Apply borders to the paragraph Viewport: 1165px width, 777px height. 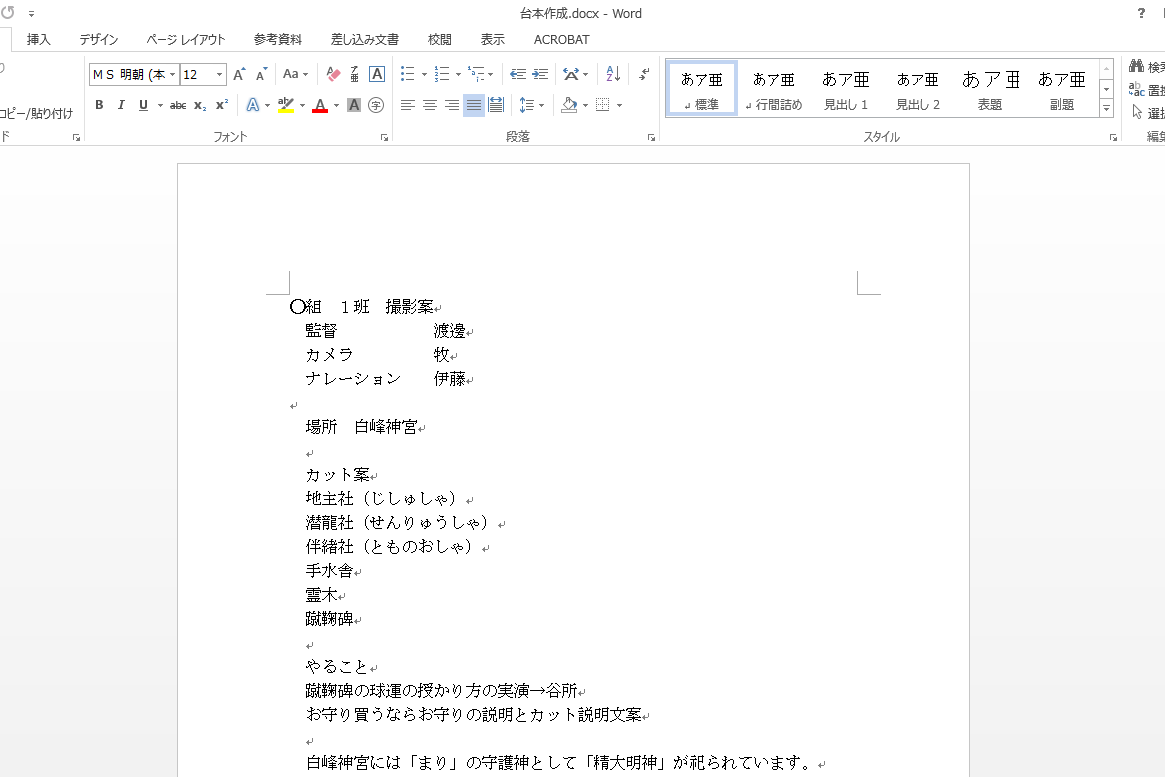[x=603, y=105]
